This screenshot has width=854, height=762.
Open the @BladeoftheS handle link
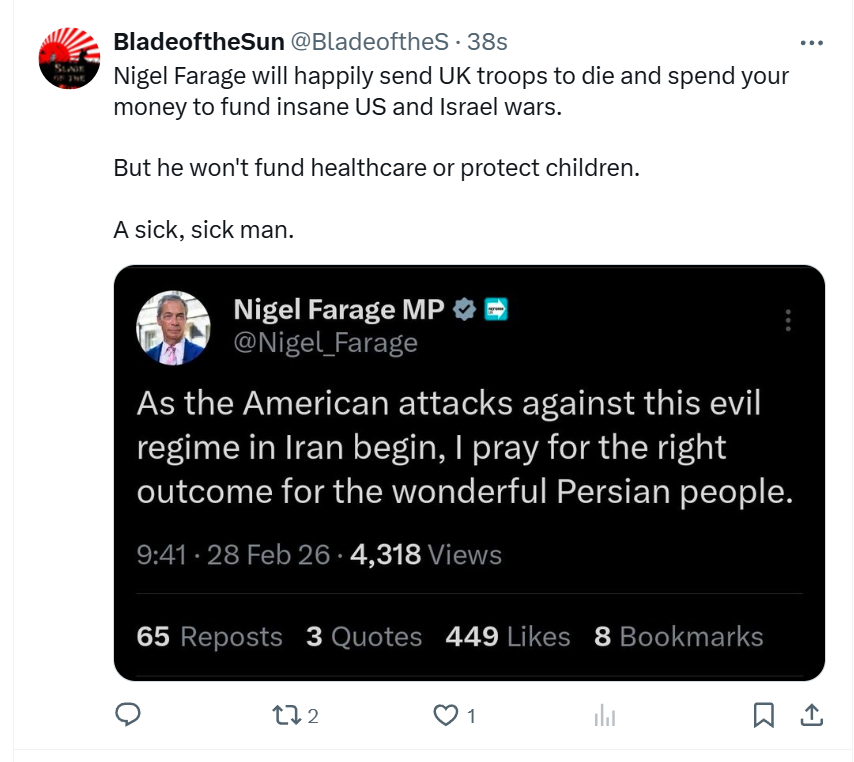pos(369,42)
